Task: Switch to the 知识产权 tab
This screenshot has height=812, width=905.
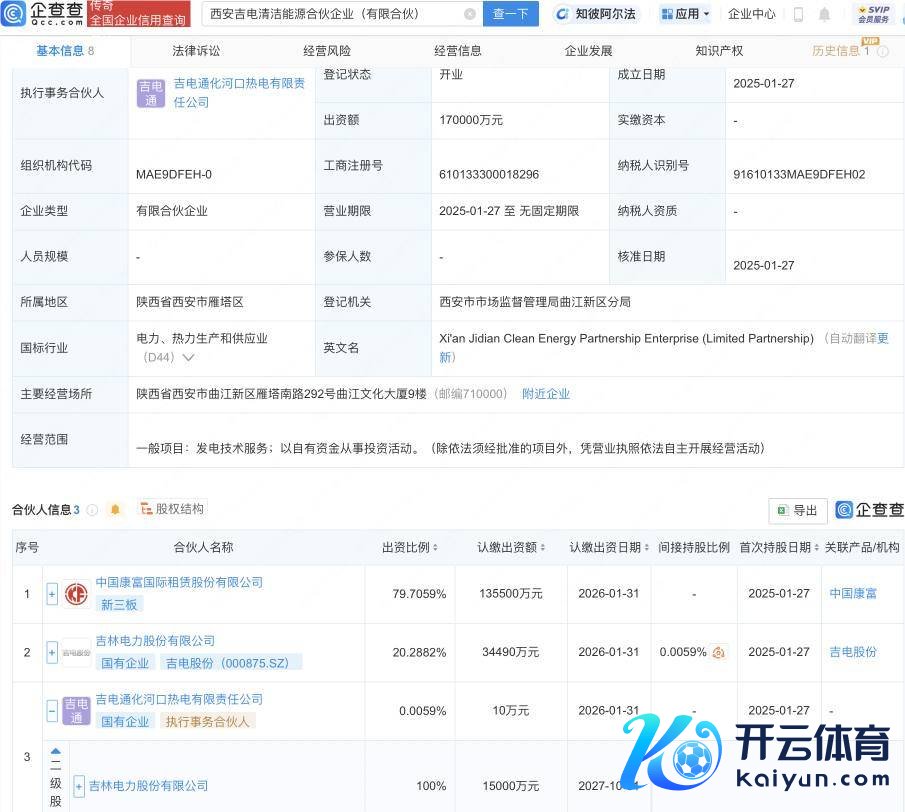Action: pos(719,50)
